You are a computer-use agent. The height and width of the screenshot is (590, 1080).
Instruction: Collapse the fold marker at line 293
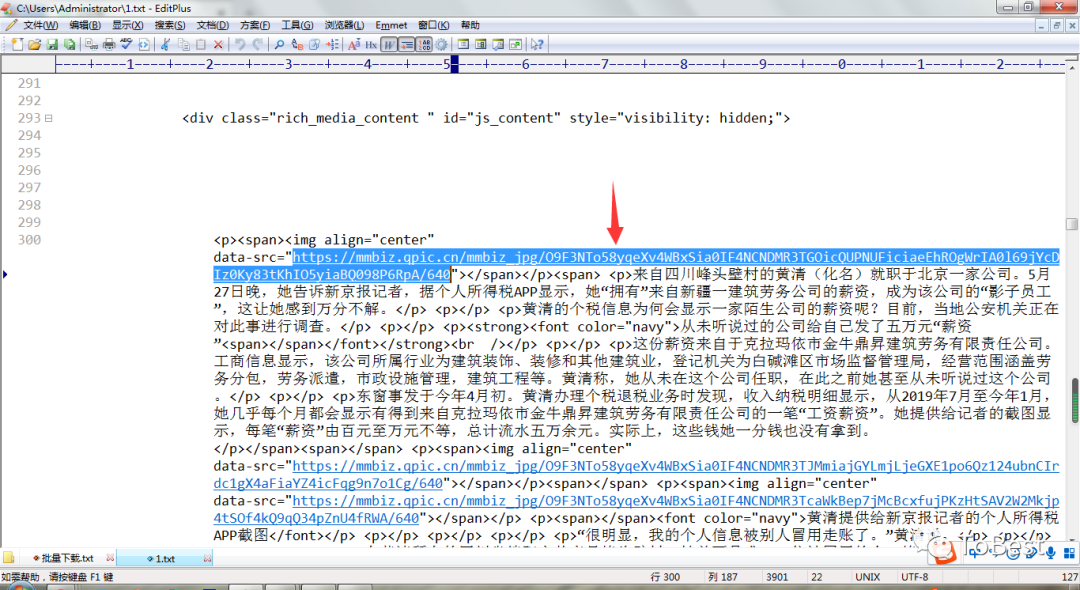48,118
